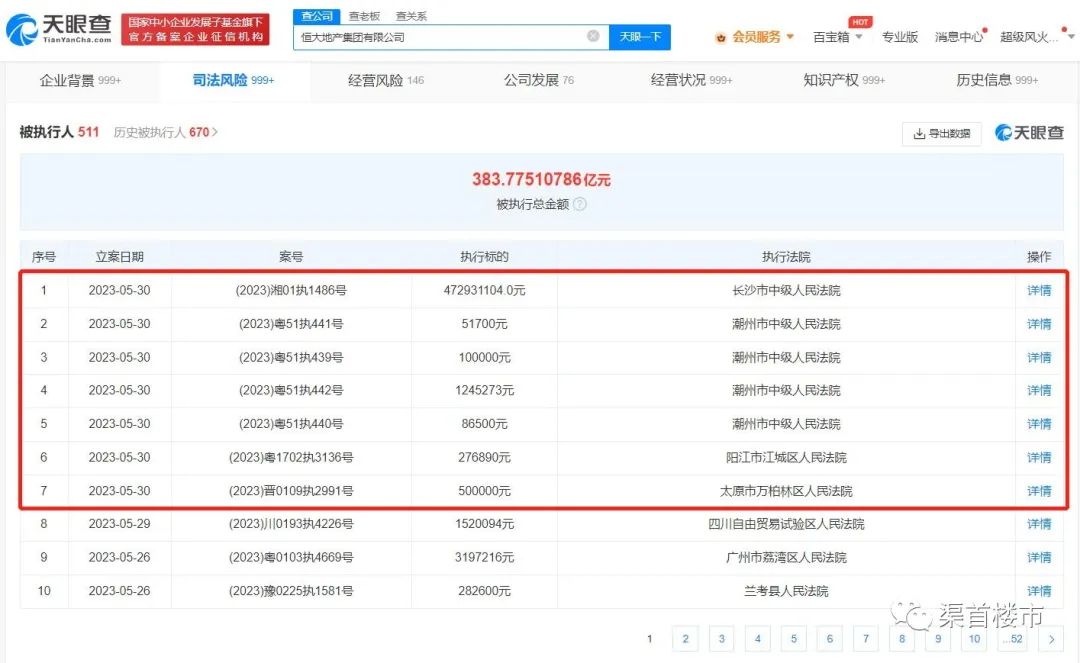The image size is (1080, 663).
Task: Switch to the 历史信息 tab
Action: tap(997, 81)
